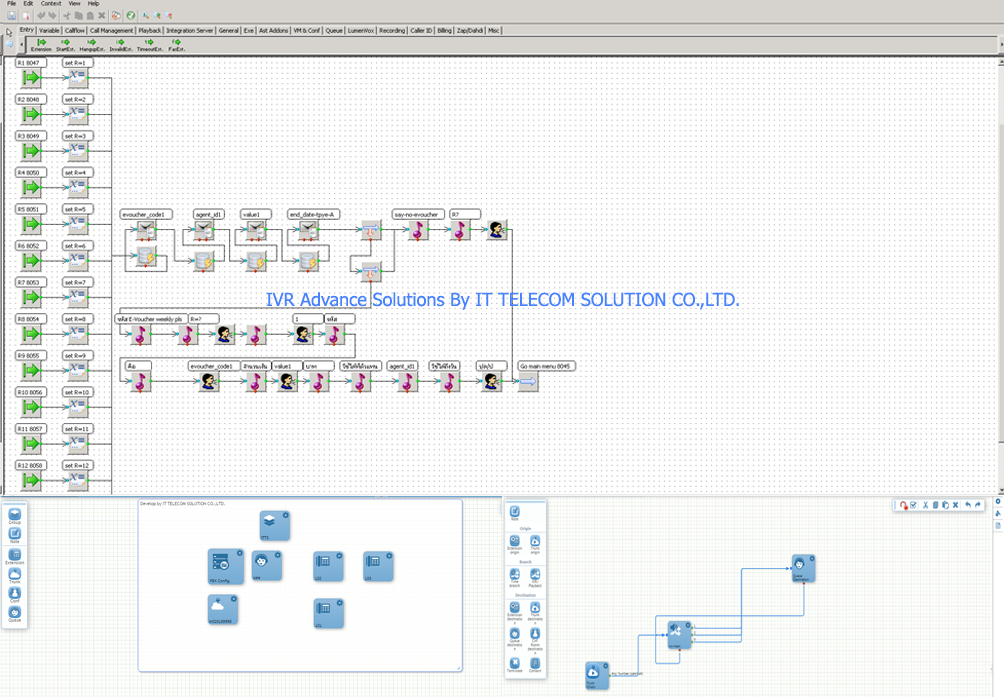Select the TimeoutExt. entry tool
Screen dimensions: 1004x699
point(149,45)
